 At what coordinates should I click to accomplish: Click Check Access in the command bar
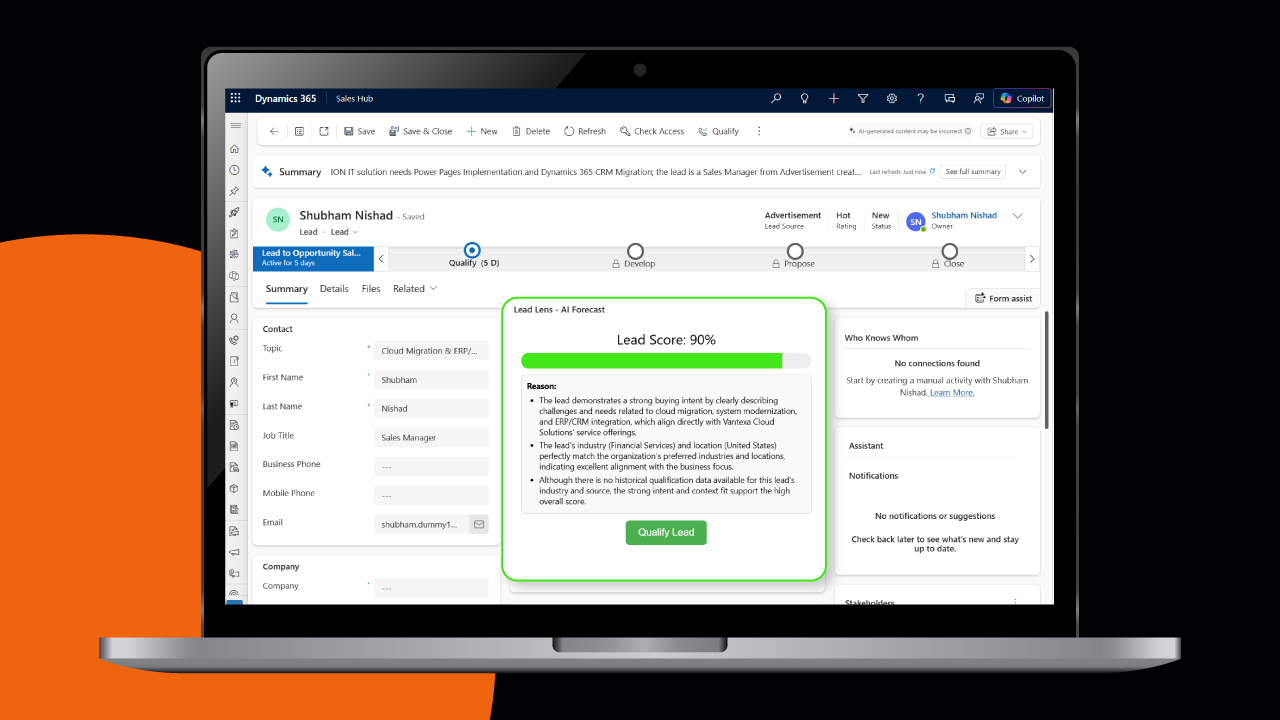point(652,131)
